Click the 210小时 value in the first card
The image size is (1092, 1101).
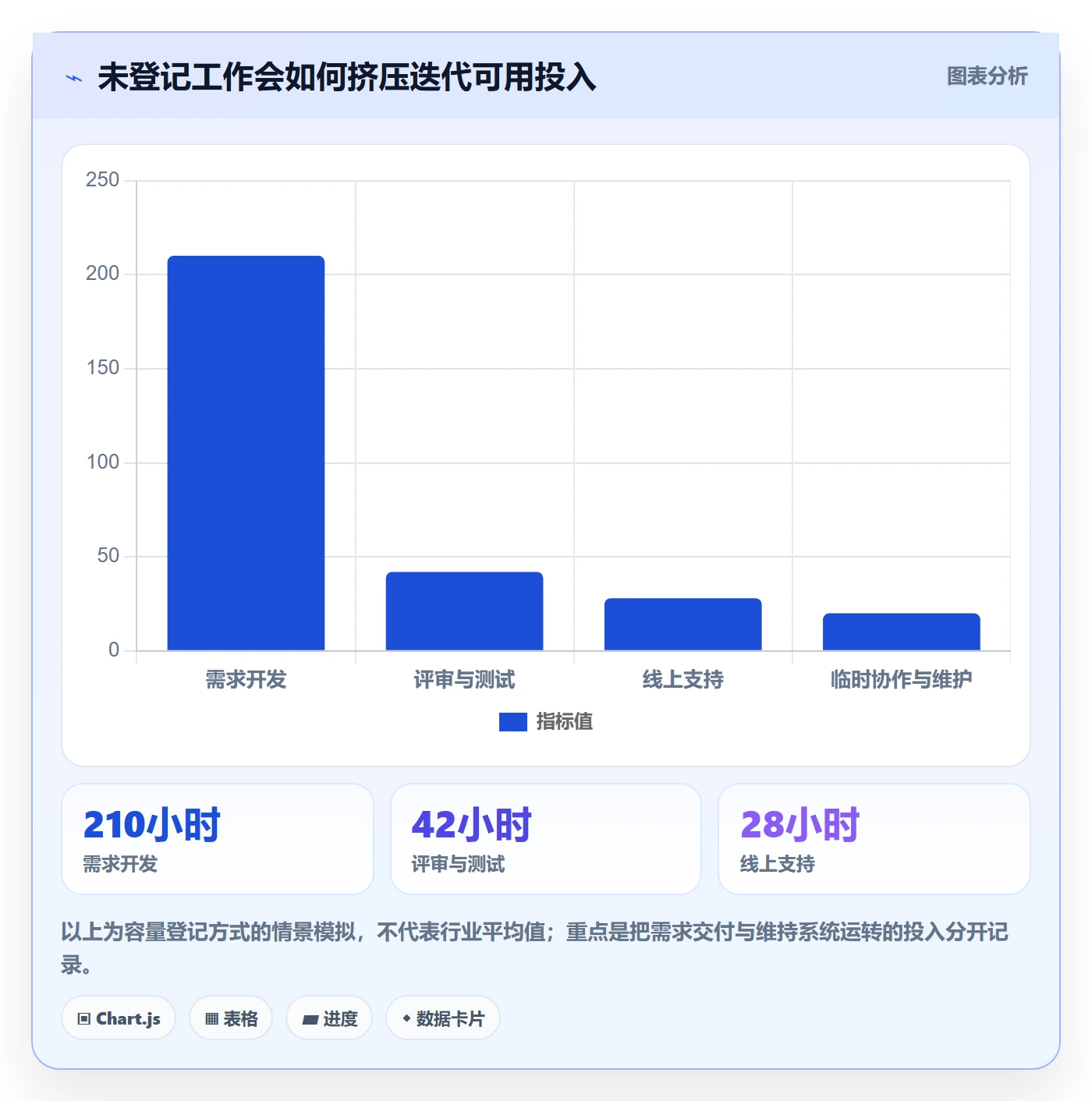152,825
